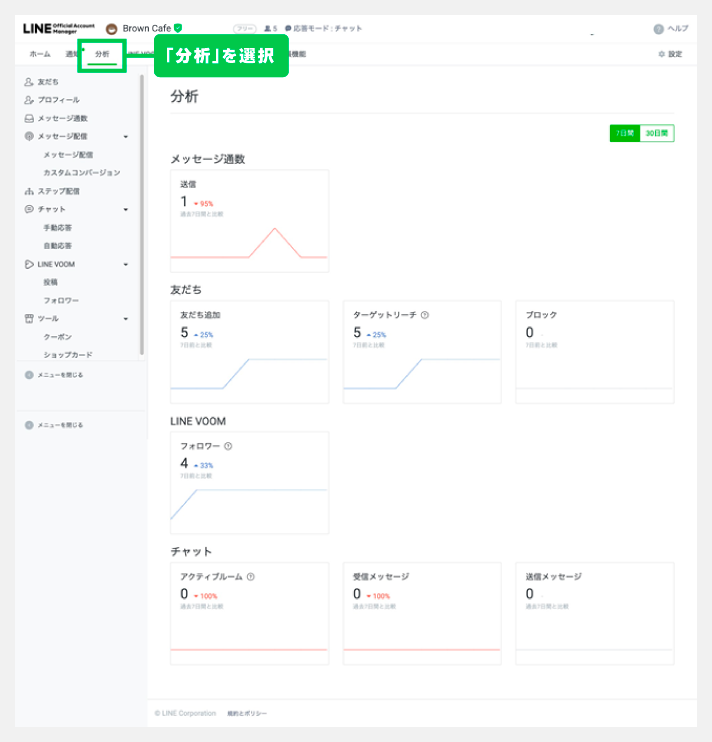Open the アクティブルーム stats card
The height and width of the screenshot is (742, 712).
point(249,613)
